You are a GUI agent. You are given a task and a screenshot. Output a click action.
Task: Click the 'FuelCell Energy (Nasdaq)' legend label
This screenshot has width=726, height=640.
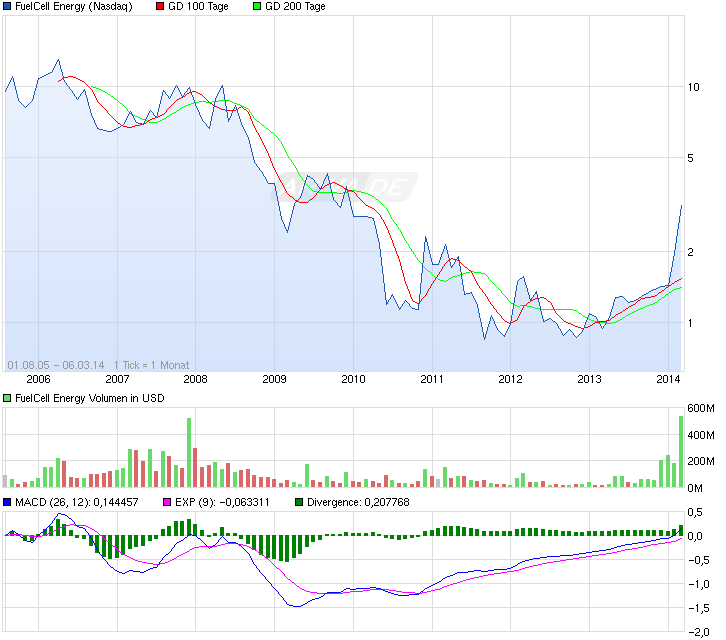click(x=74, y=6)
